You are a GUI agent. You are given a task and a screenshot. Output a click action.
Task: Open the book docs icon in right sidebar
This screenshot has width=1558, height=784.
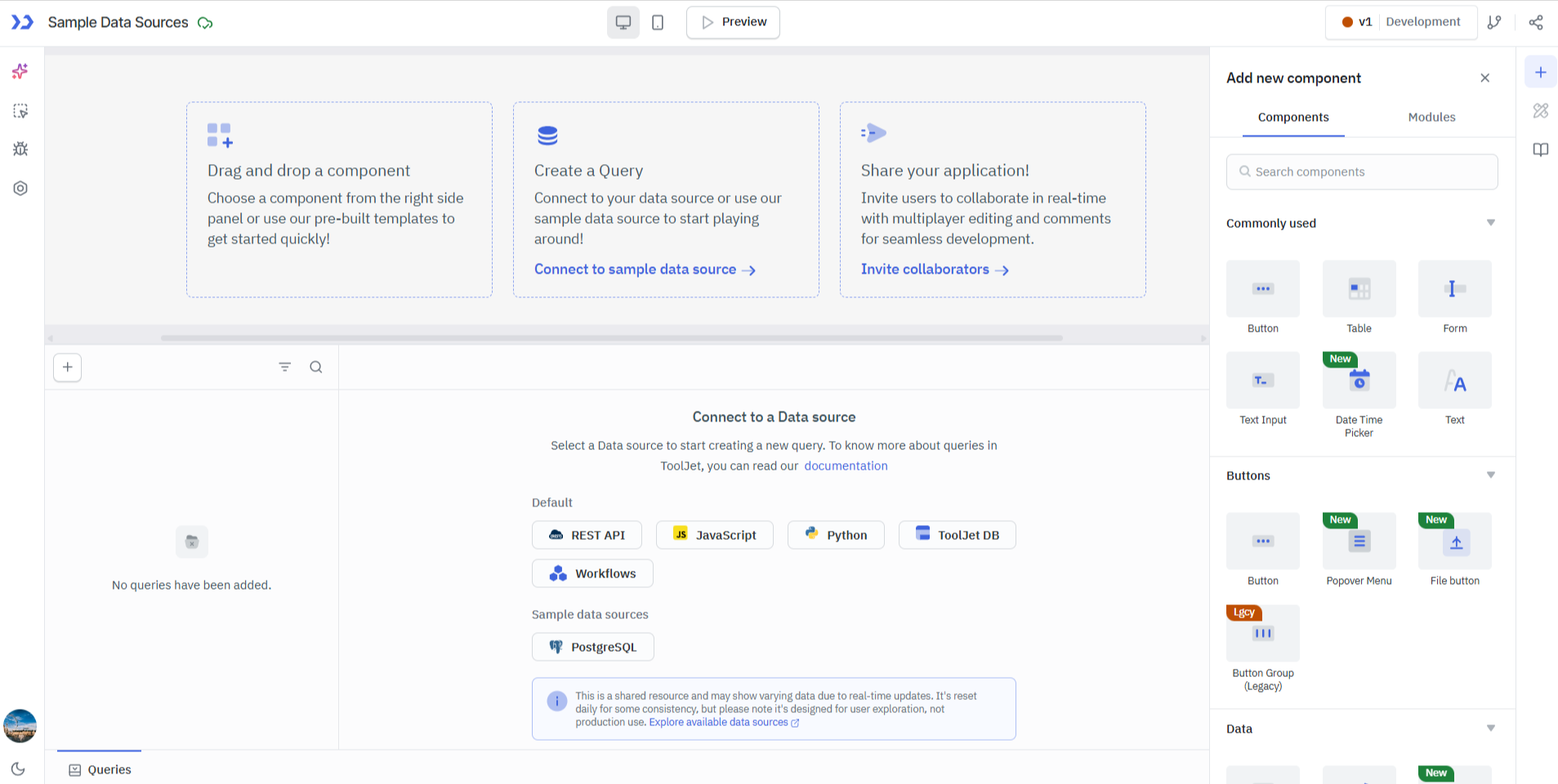pos(1541,149)
